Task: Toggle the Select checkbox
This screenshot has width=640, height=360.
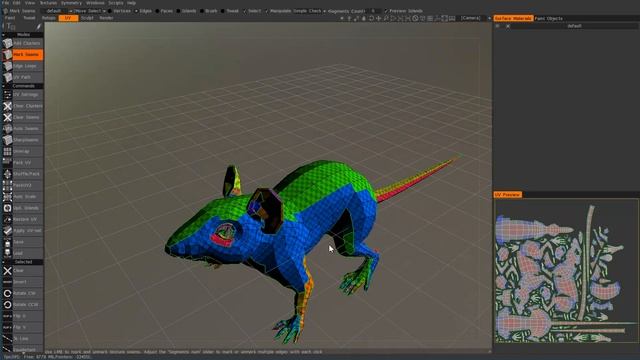Action: click(245, 11)
